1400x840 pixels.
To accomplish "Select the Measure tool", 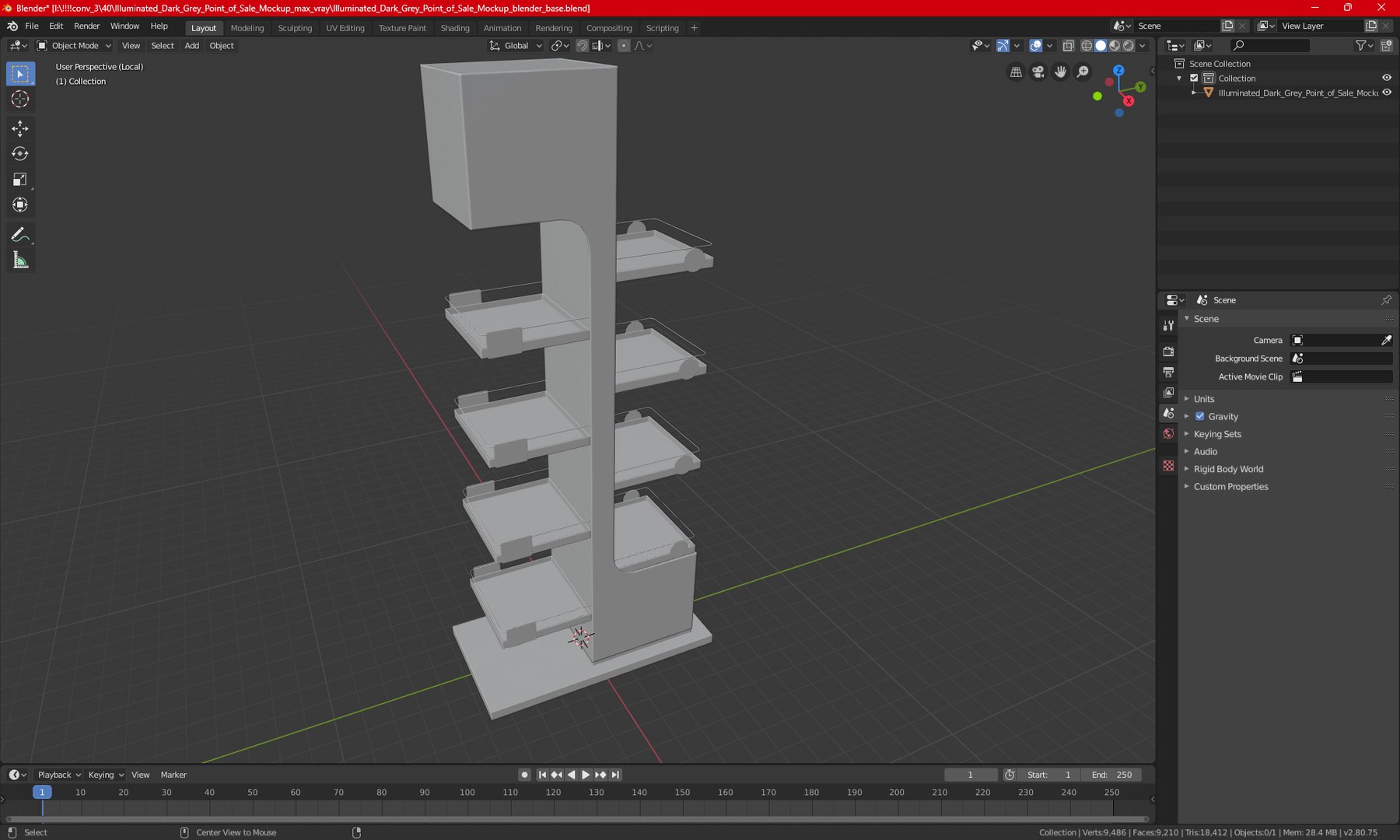I will pos(20,261).
